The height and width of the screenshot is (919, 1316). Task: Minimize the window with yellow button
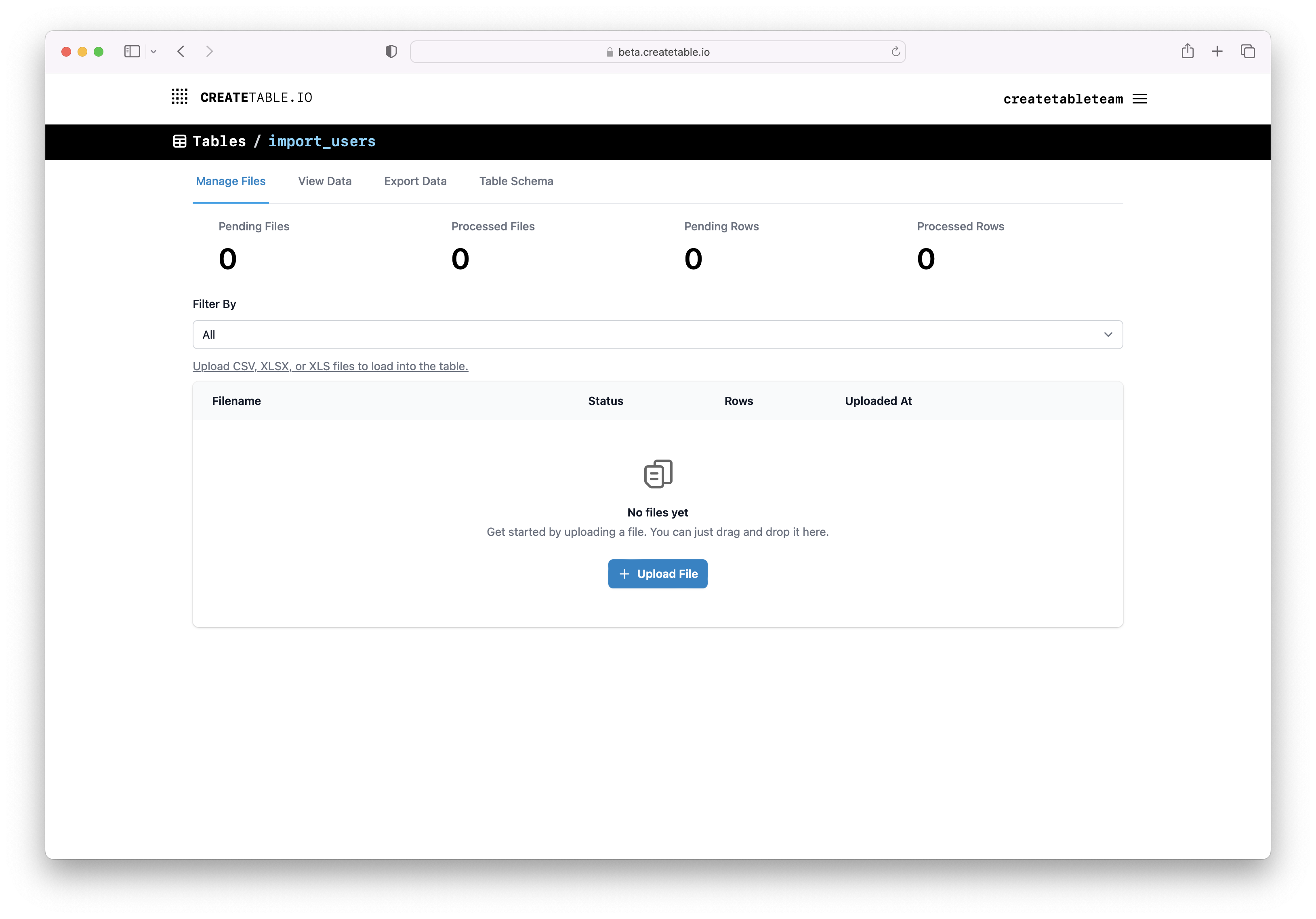(82, 52)
